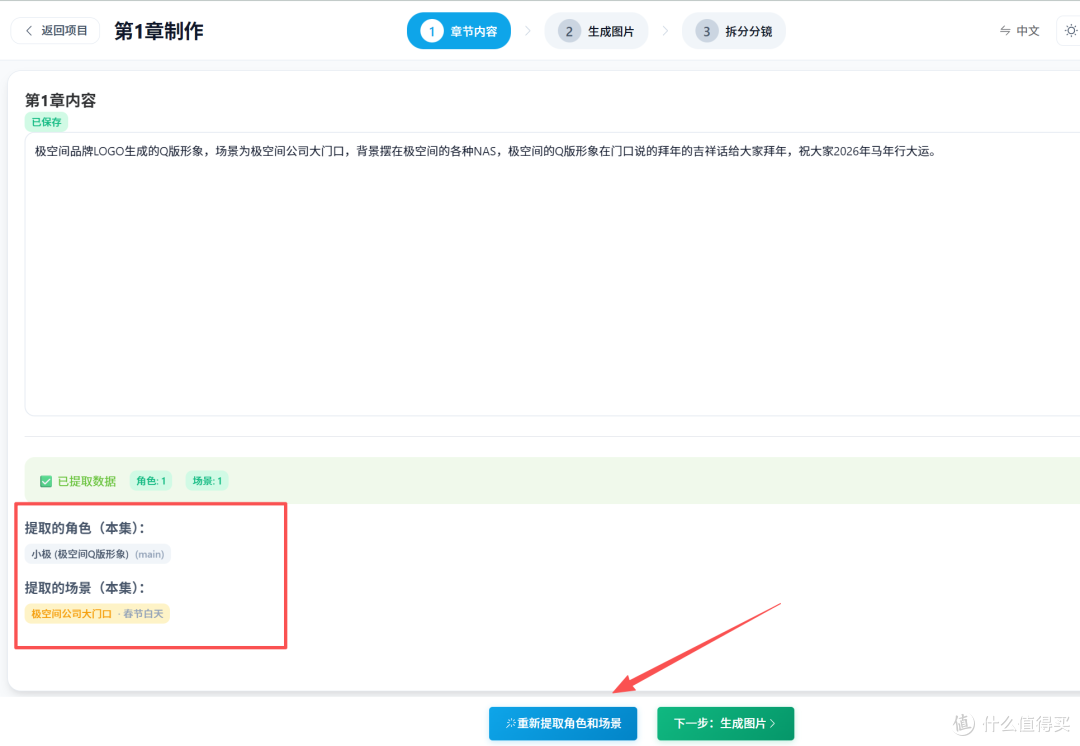Image resolution: width=1080 pixels, height=746 pixels.
Task: Click 场景: 1 count badge
Action: [207, 481]
